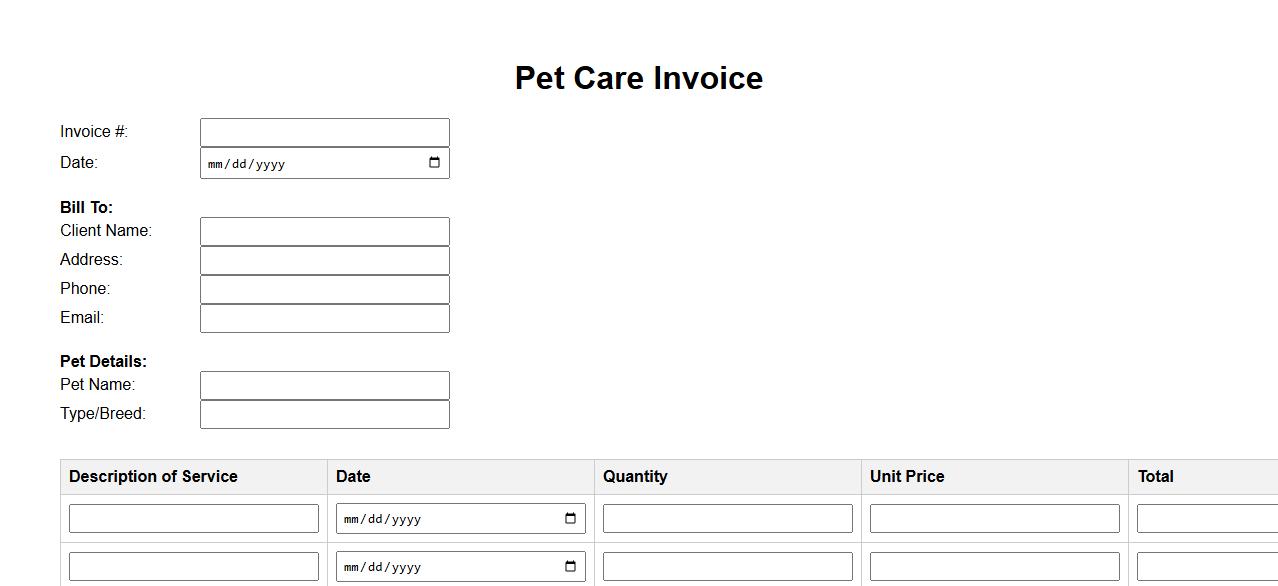Focus the Email input box
Image resolution: width=1278 pixels, height=586 pixels.
click(x=325, y=318)
